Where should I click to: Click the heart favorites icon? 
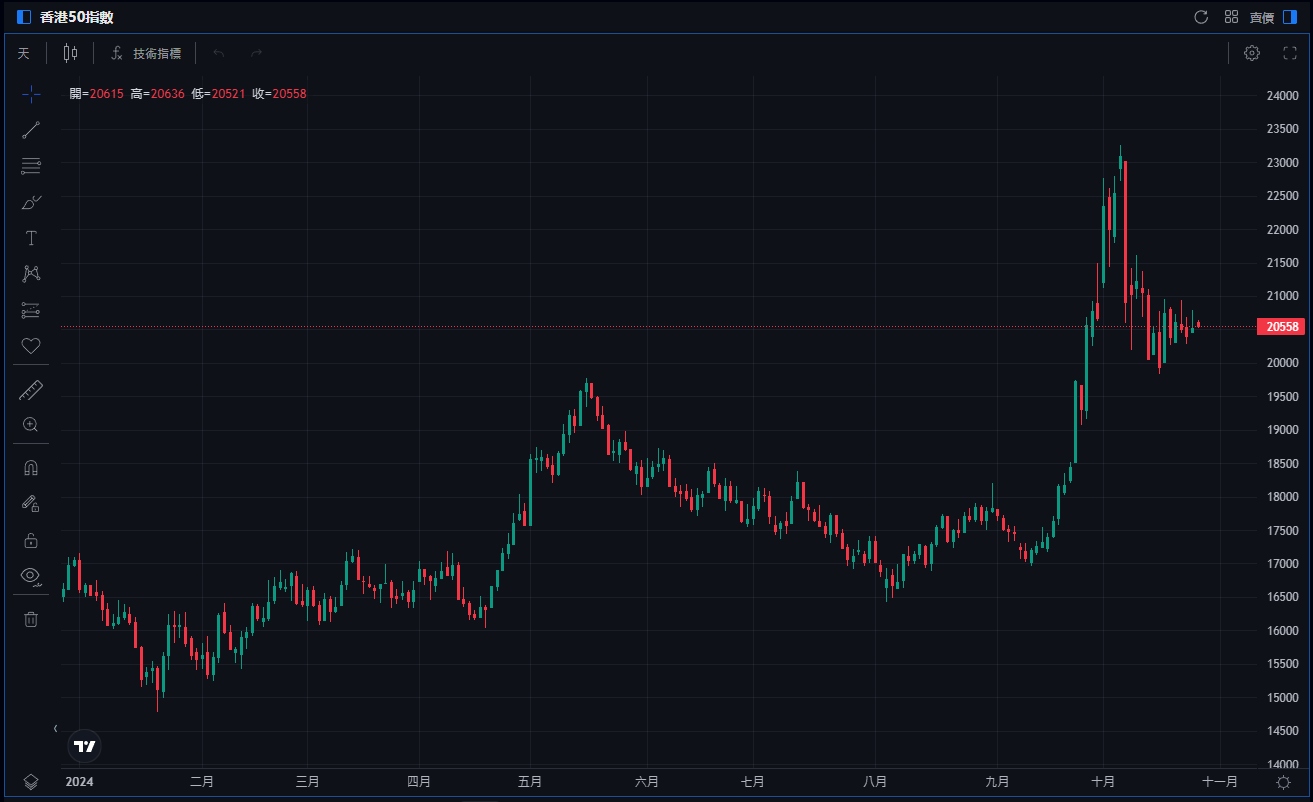tap(31, 346)
